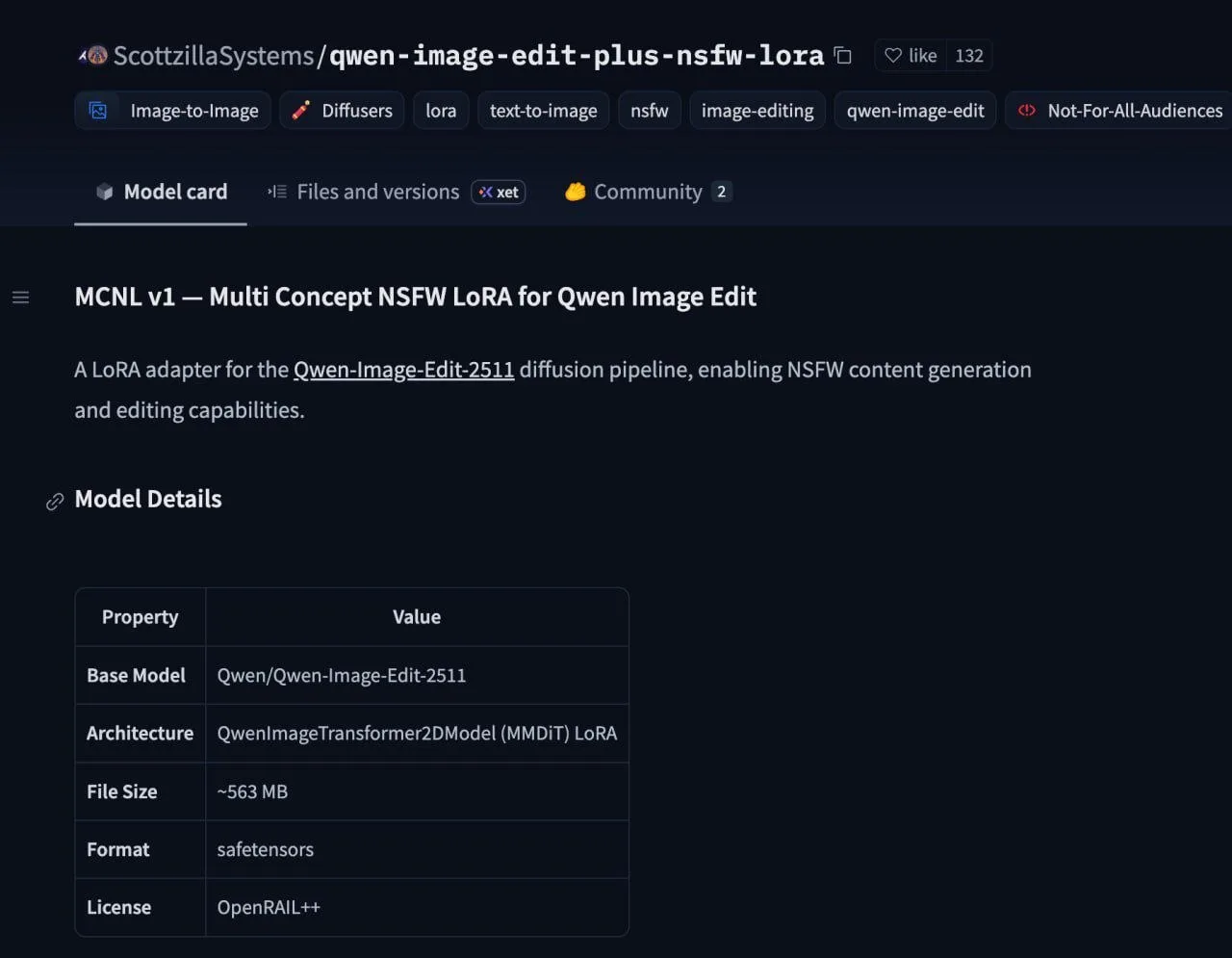Click the xet storage badge

click(499, 193)
